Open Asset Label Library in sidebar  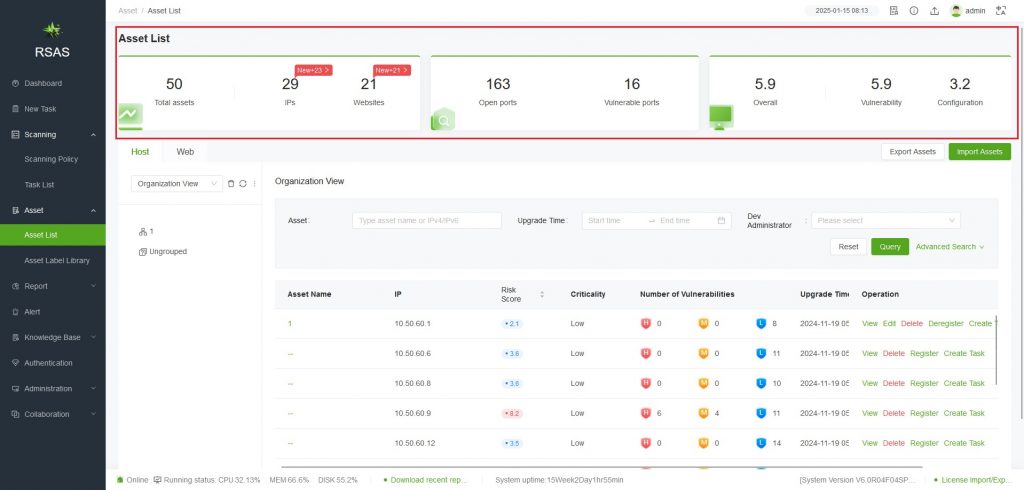click(x=57, y=260)
